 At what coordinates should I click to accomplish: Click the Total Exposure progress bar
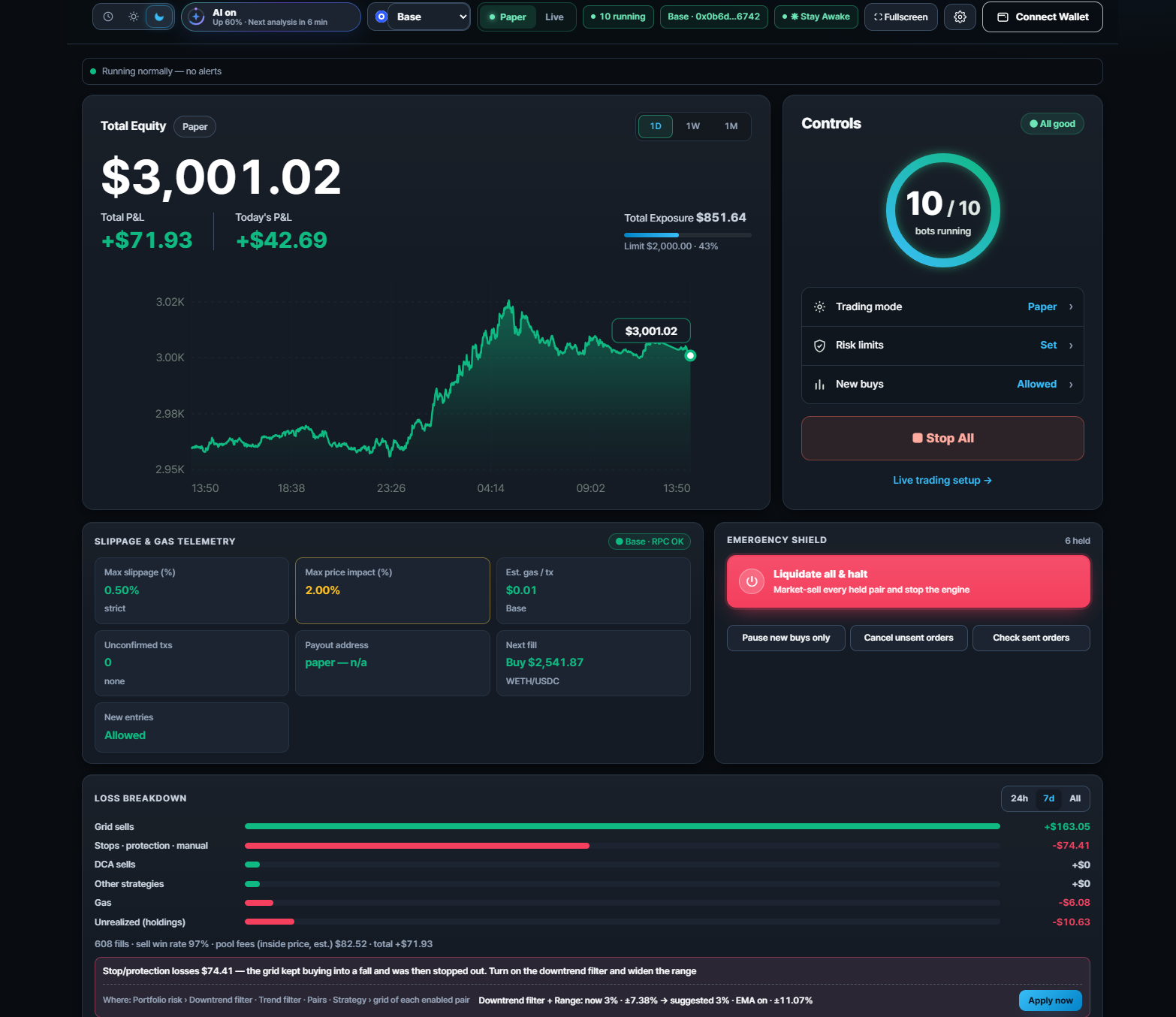pyautogui.click(x=687, y=235)
